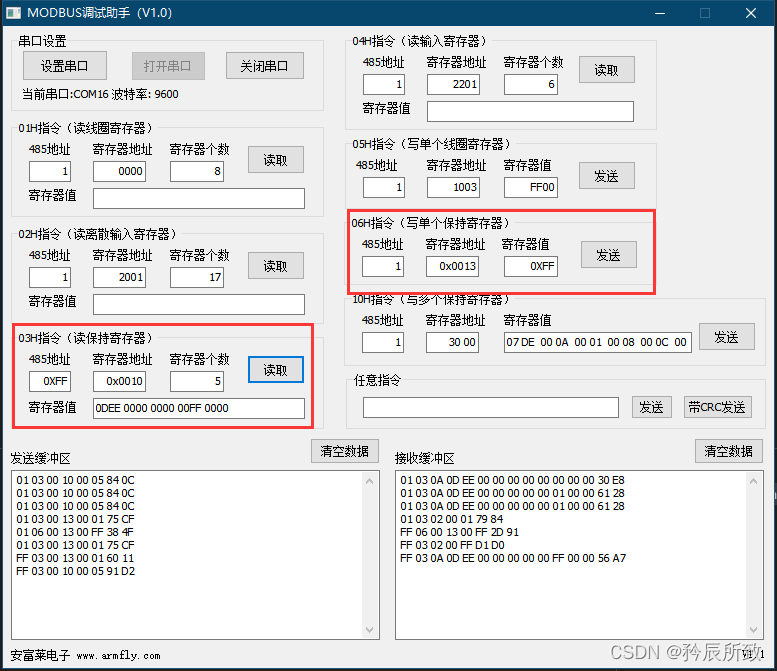Click the empty 02H 寄存器值 result field
The width and height of the screenshot is (777, 671).
click(199, 304)
